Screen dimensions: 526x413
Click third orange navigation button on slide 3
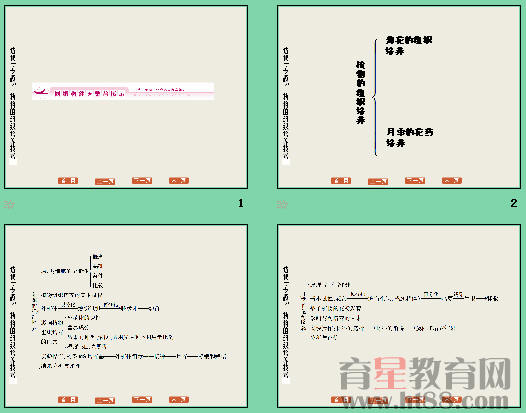point(142,400)
